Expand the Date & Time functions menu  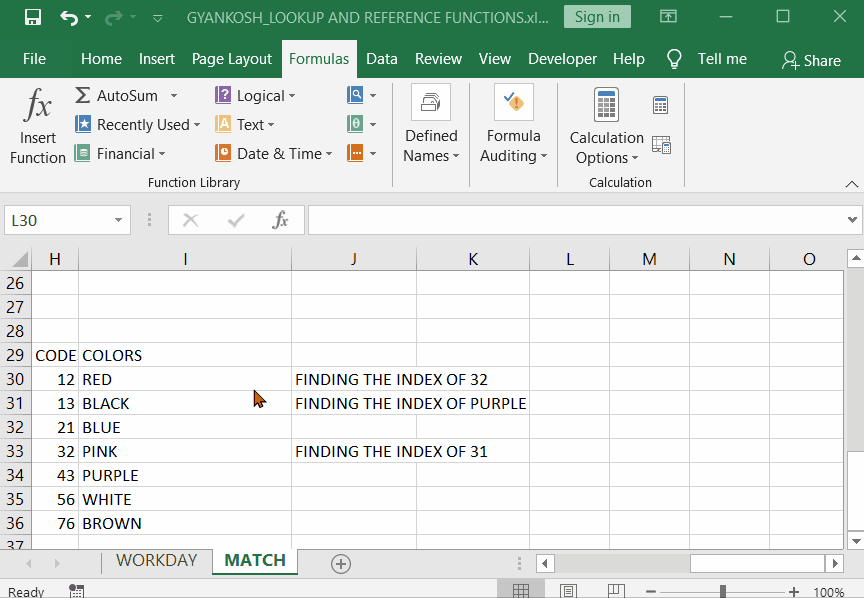coord(273,153)
